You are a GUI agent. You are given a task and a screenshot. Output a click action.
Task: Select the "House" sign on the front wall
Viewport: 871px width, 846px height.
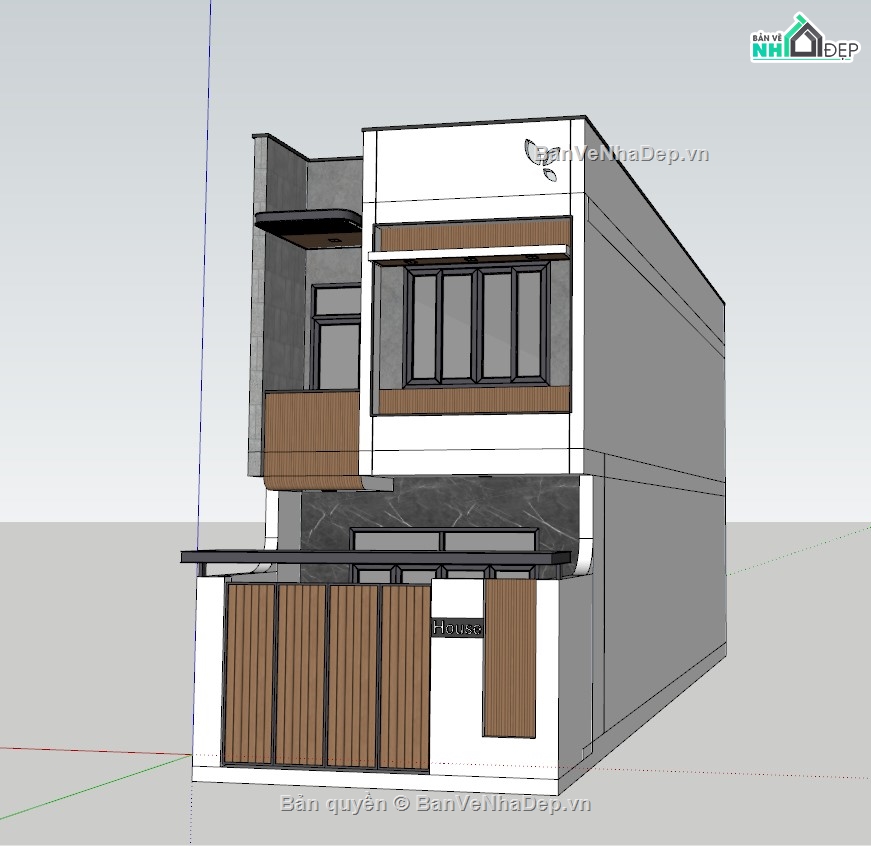point(457,628)
